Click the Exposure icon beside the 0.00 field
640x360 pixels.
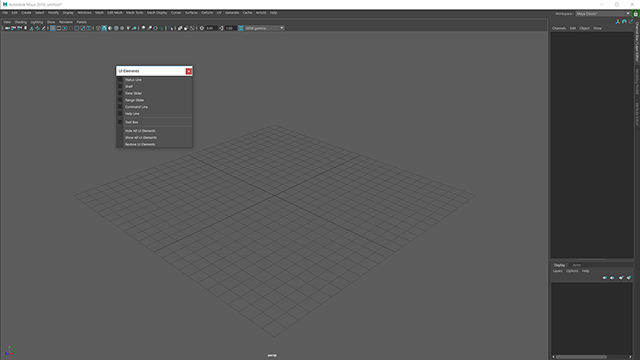point(201,28)
